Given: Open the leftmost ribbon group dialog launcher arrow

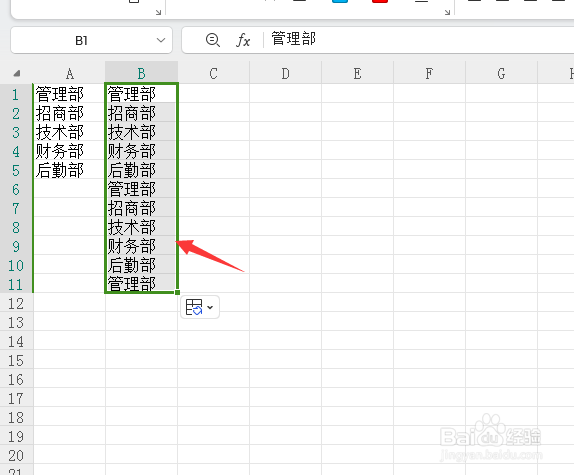Looking at the screenshot, I should point(158,12).
